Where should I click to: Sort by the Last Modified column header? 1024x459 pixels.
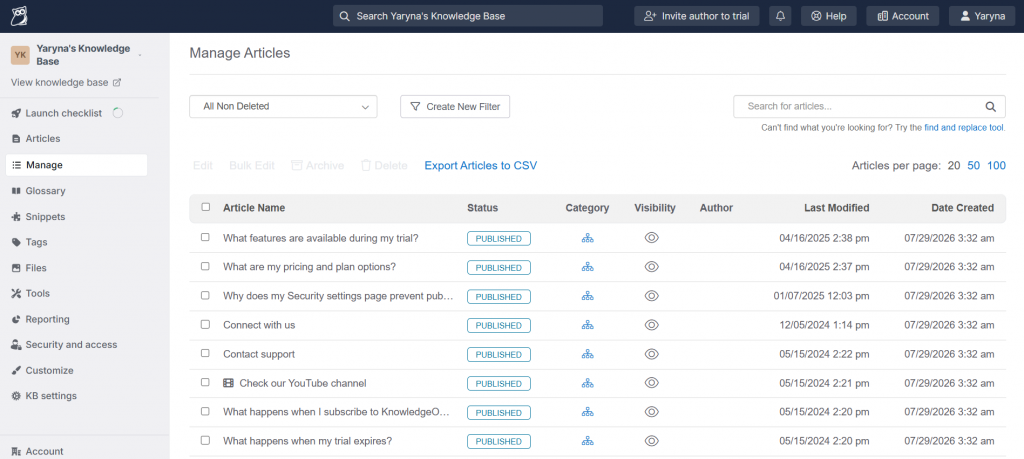pos(837,208)
